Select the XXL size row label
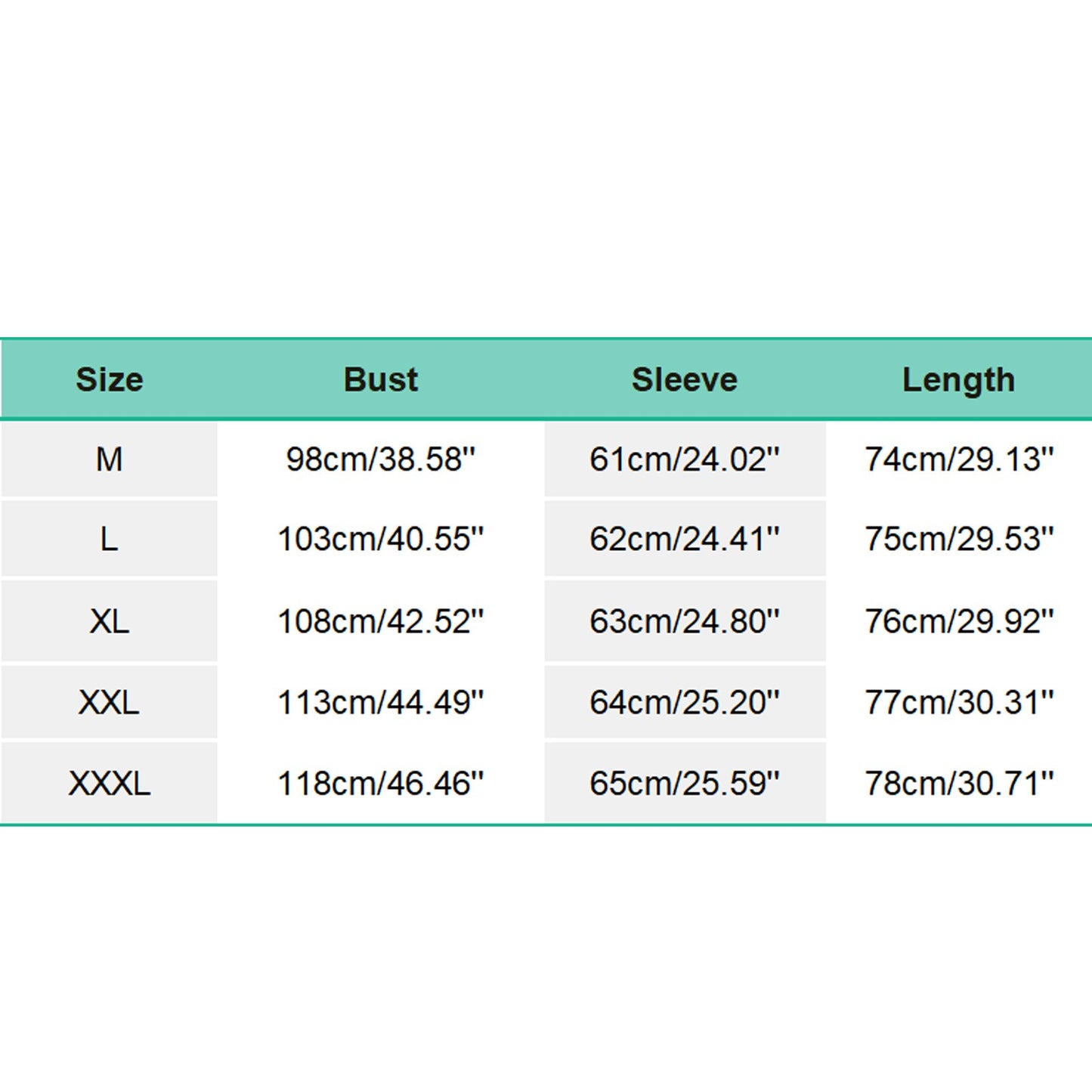Screen dimensions: 1092x1092 [x=109, y=703]
